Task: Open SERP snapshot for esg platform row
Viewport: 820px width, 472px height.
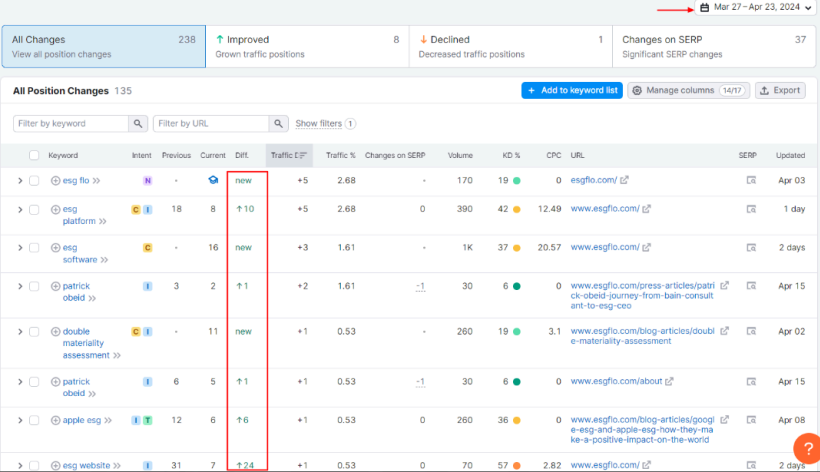Action: pyautogui.click(x=751, y=209)
